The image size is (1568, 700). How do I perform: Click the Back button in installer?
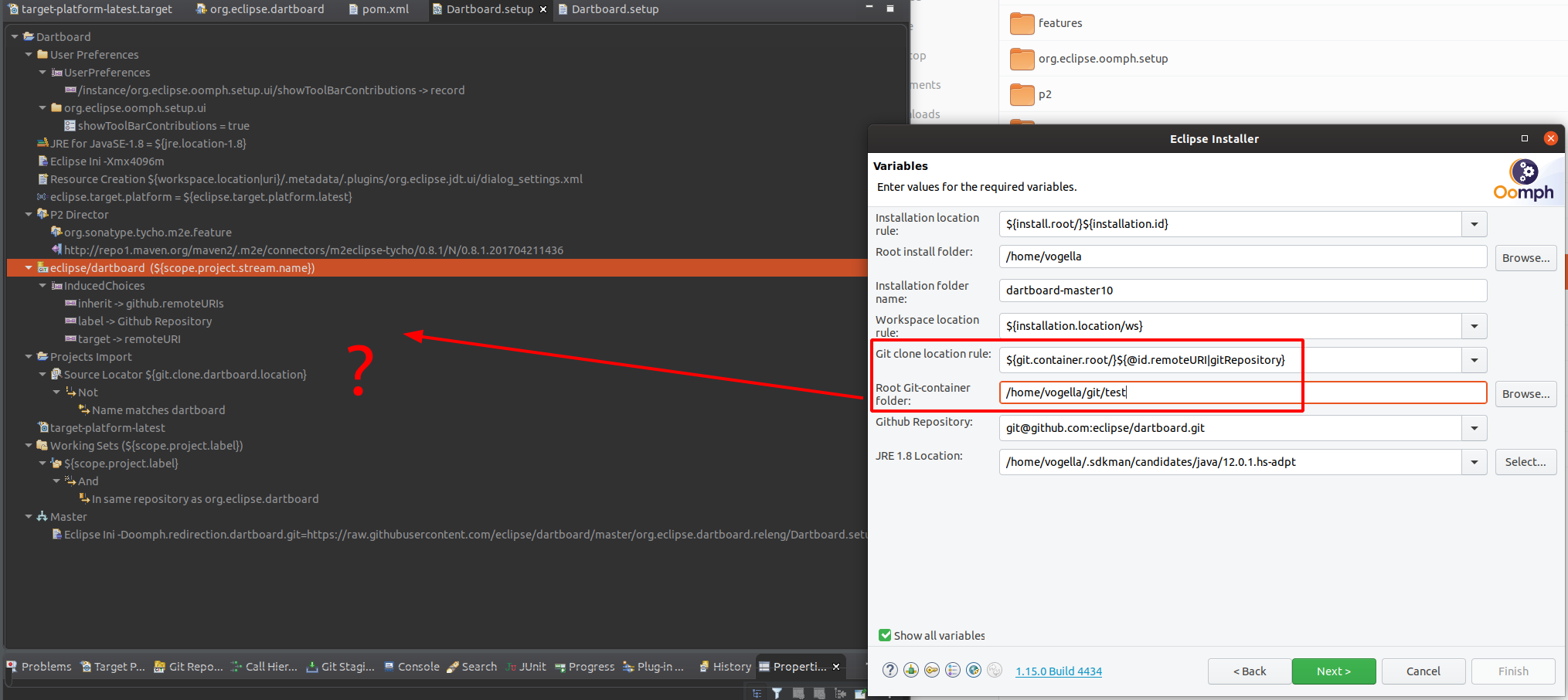tap(1250, 671)
